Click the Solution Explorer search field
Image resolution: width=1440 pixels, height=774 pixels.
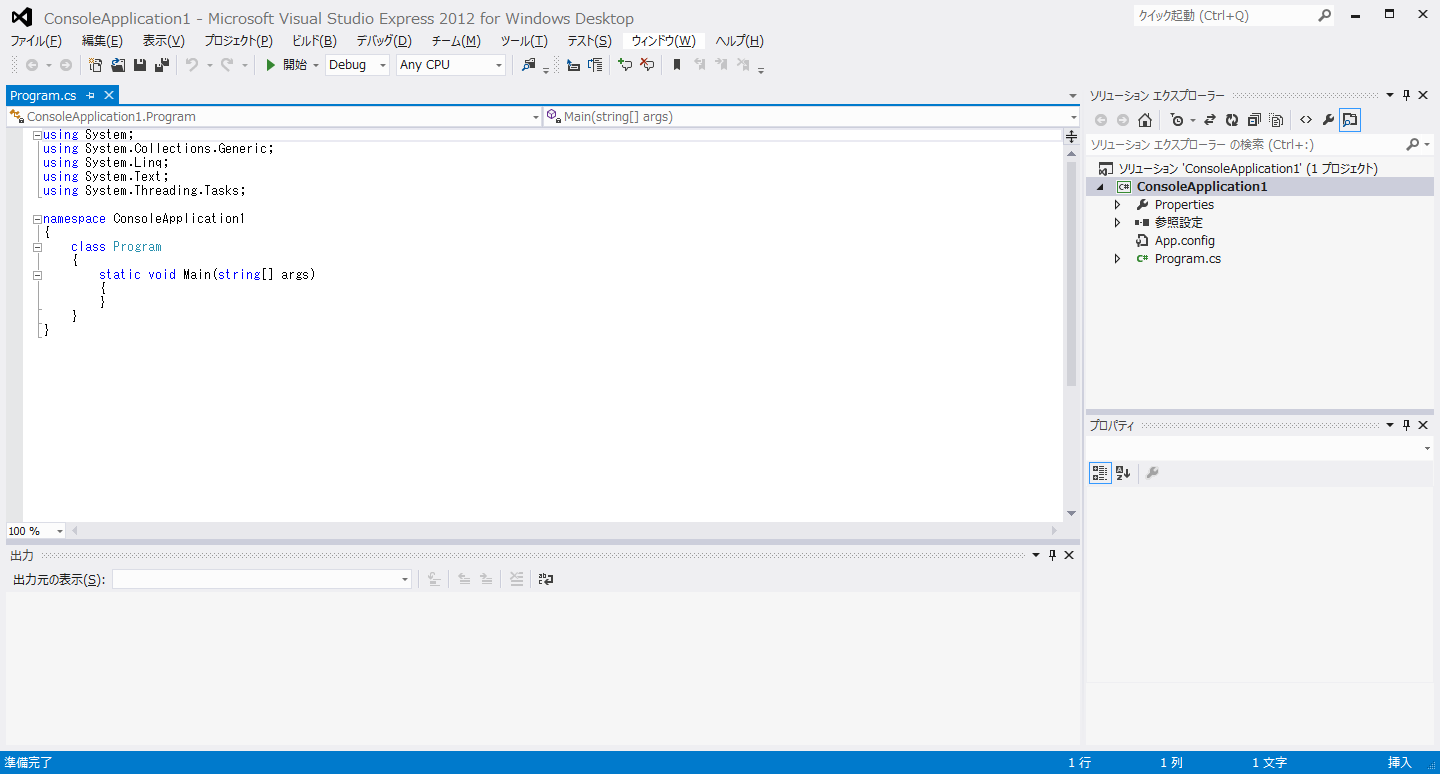pyautogui.click(x=1245, y=145)
